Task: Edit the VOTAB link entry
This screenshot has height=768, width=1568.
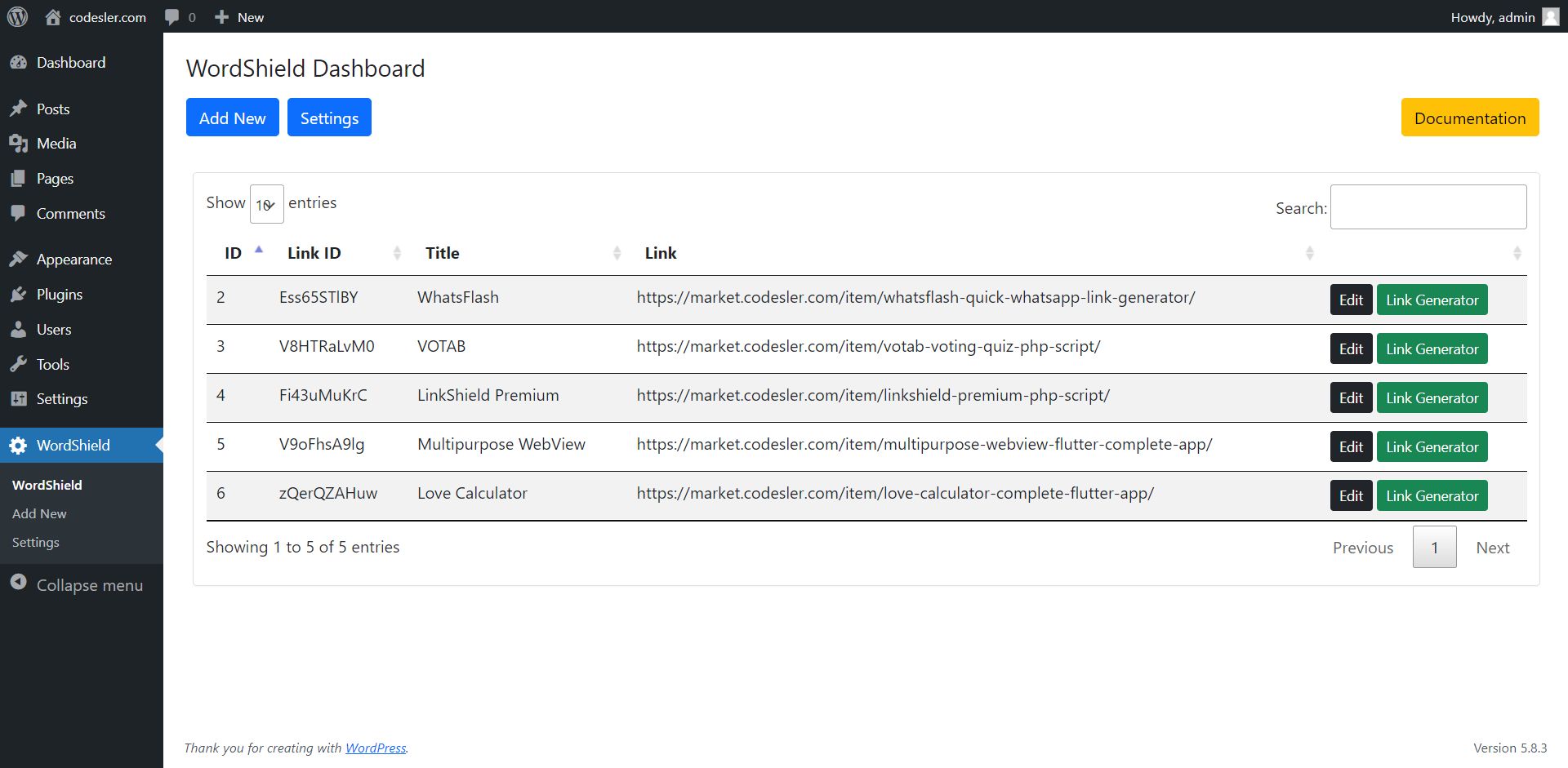Action: pyautogui.click(x=1350, y=349)
